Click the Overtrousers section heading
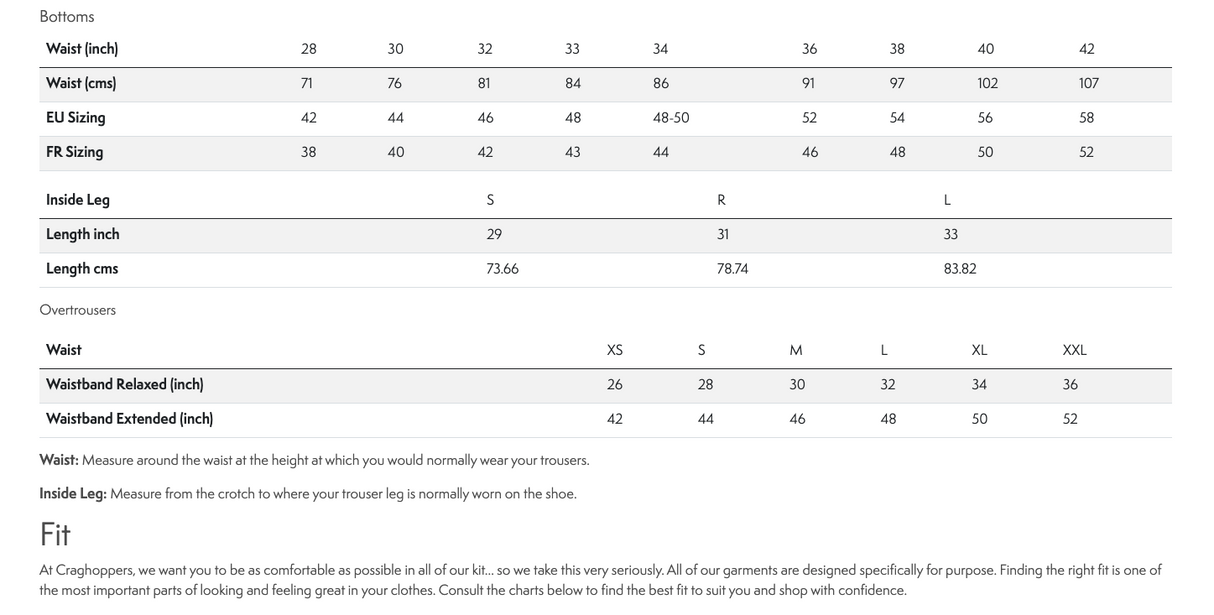Image resolution: width=1214 pixels, height=615 pixels. coord(78,310)
